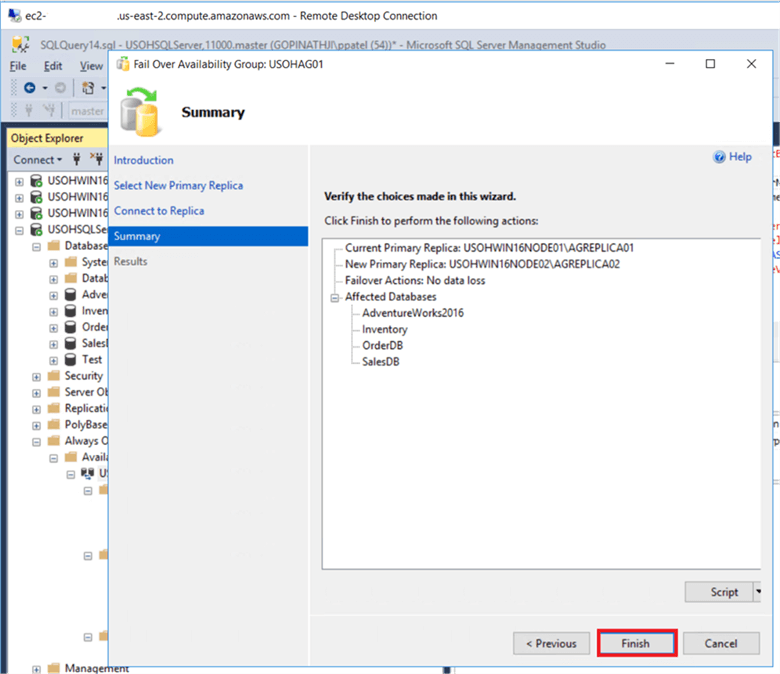Click the Connect Object Explorer plug icon
The image size is (780, 674).
pyautogui.click(x=77, y=159)
